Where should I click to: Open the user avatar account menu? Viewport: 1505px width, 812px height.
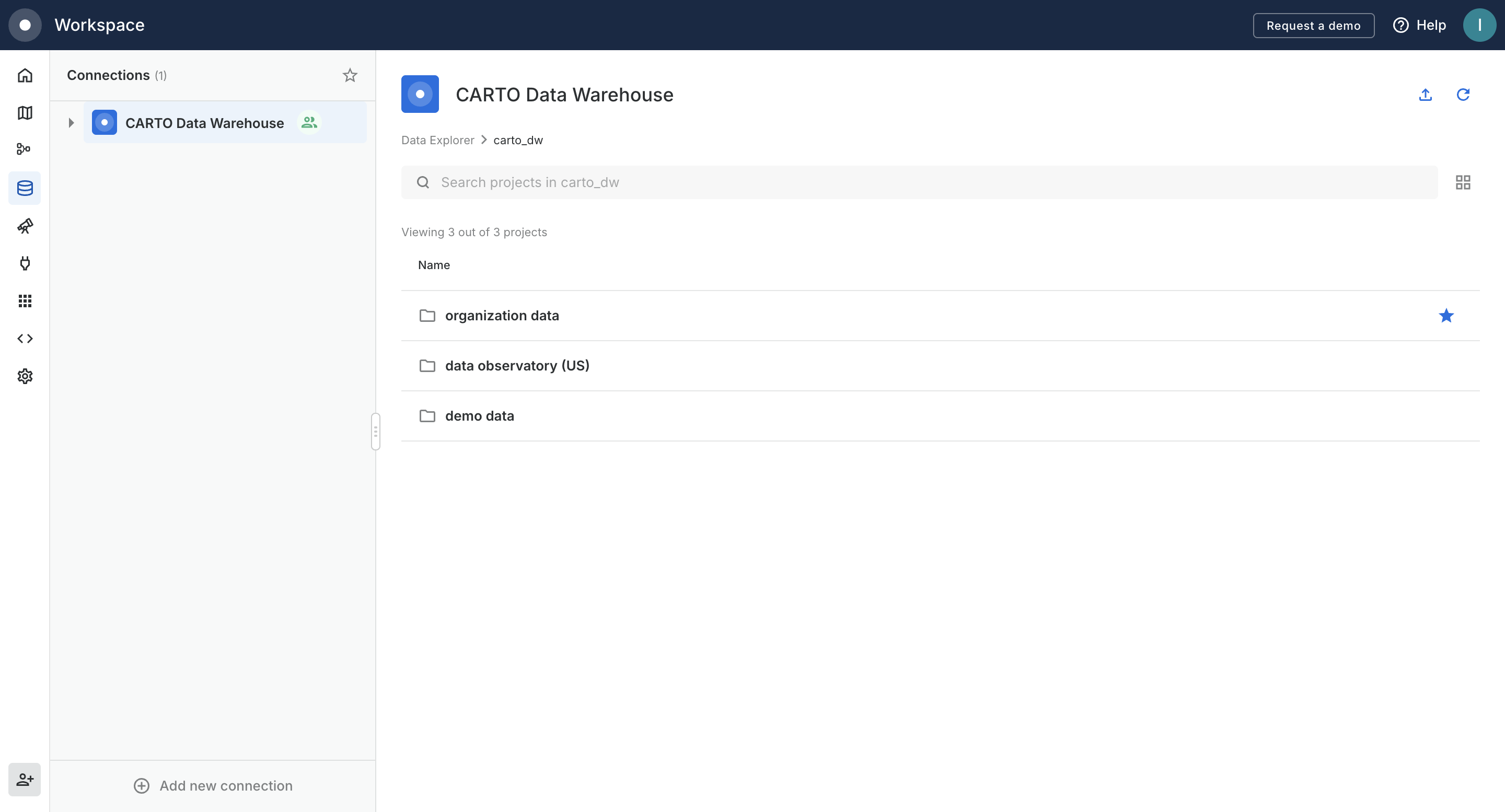[1479, 25]
